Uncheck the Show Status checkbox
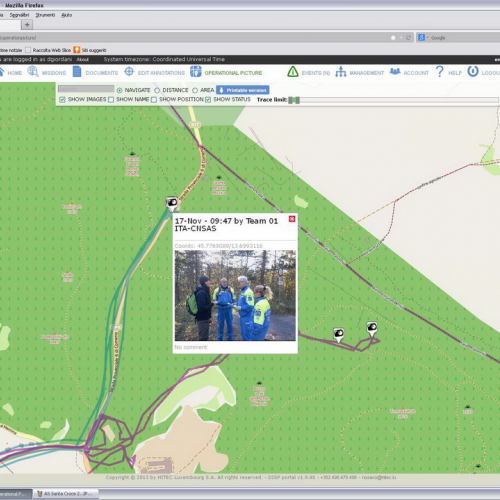500x500 pixels. [208, 99]
